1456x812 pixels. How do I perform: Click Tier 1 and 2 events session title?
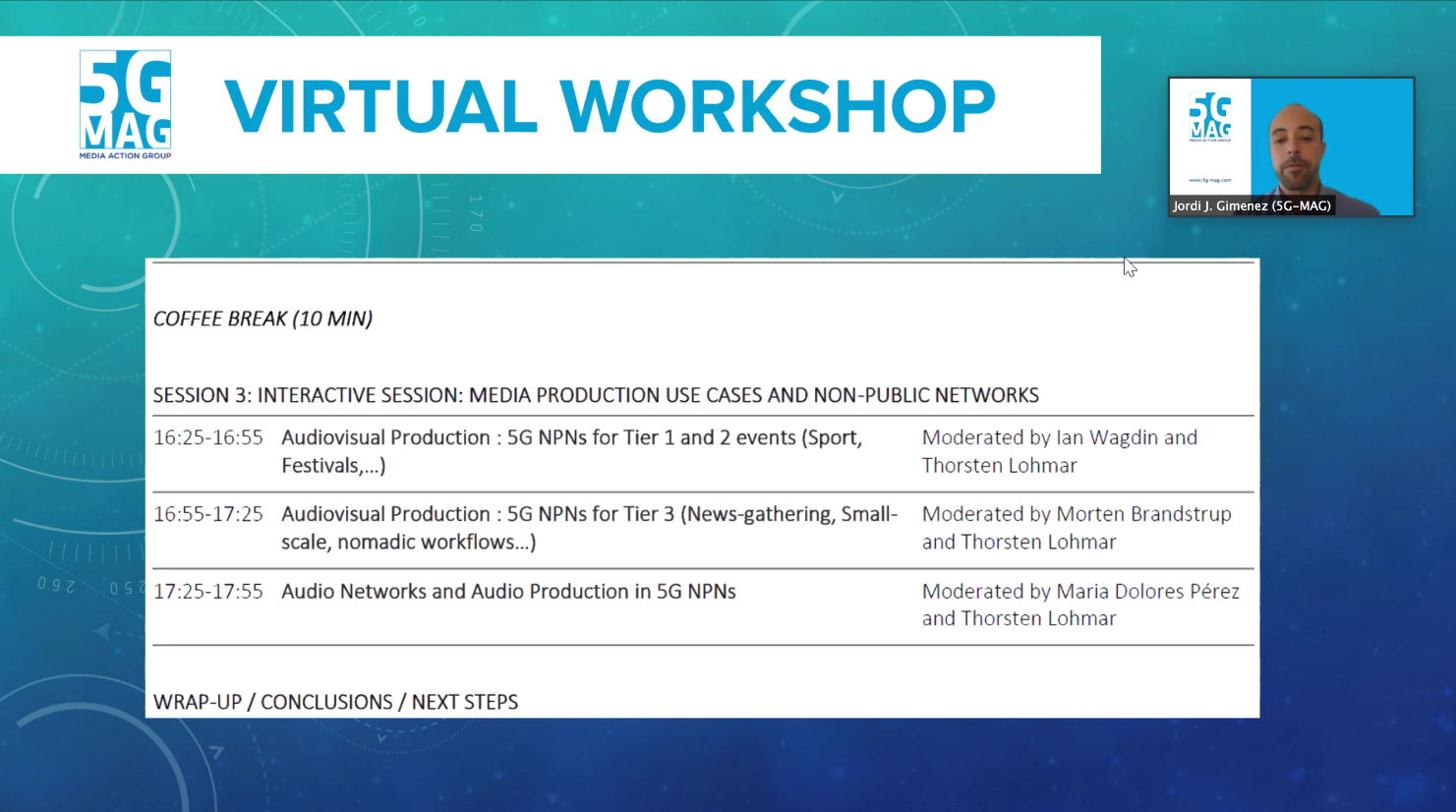572,451
